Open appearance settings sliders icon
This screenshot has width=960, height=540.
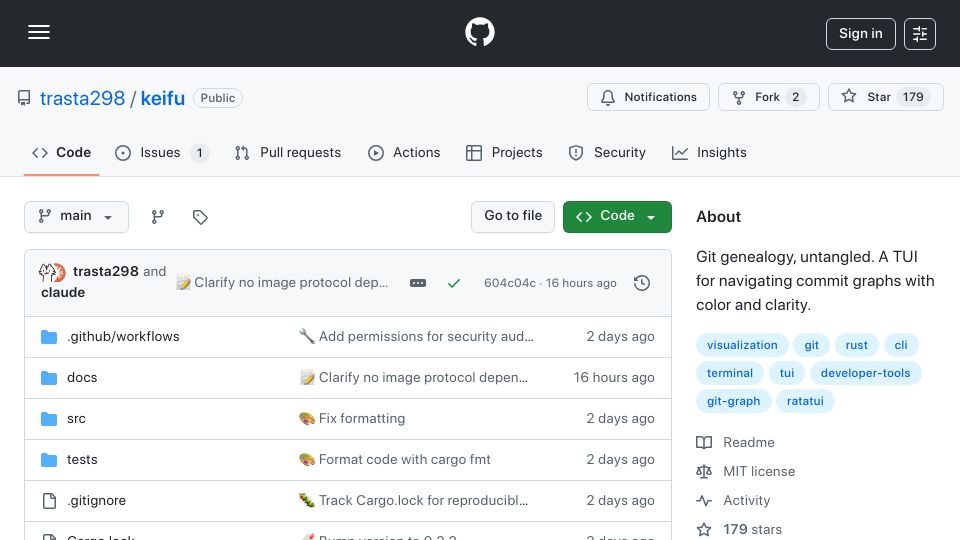[920, 34]
